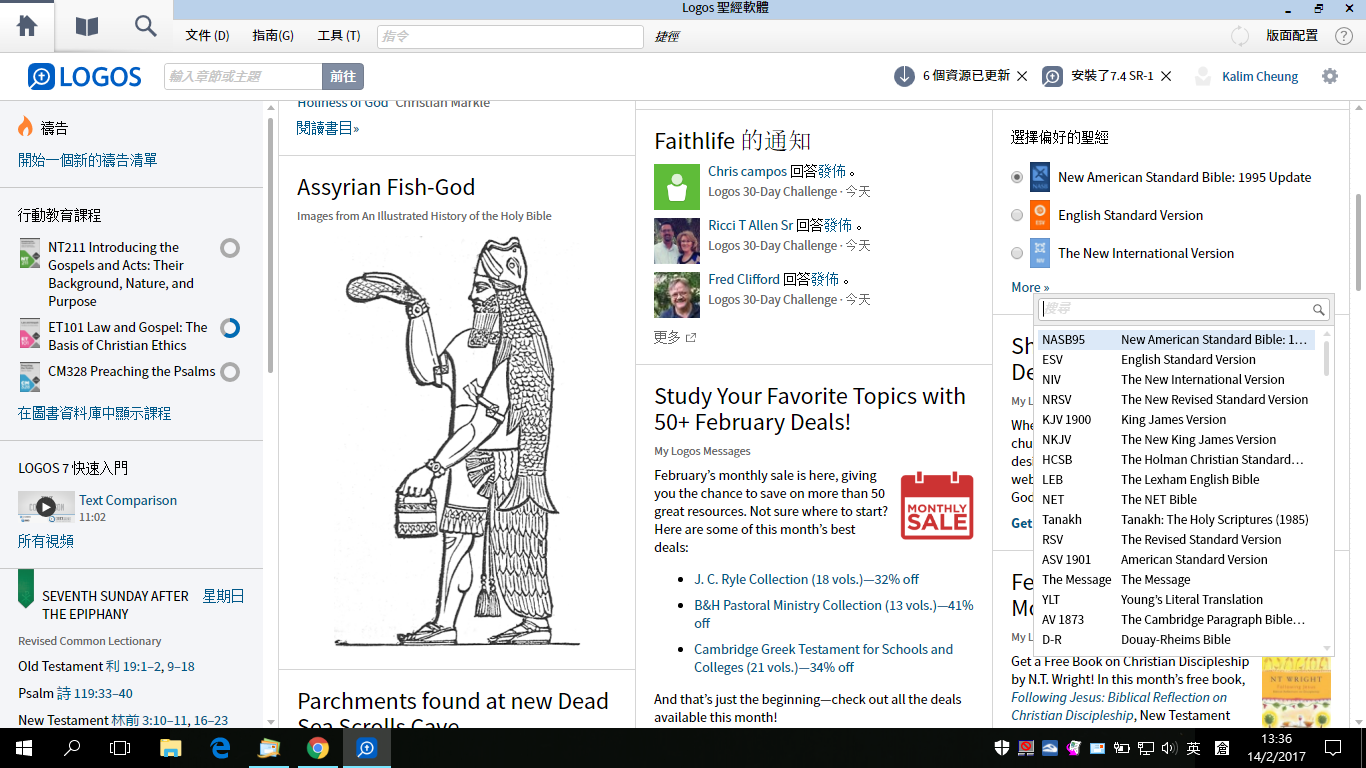Open the 文件 (D) menu

click(x=207, y=36)
